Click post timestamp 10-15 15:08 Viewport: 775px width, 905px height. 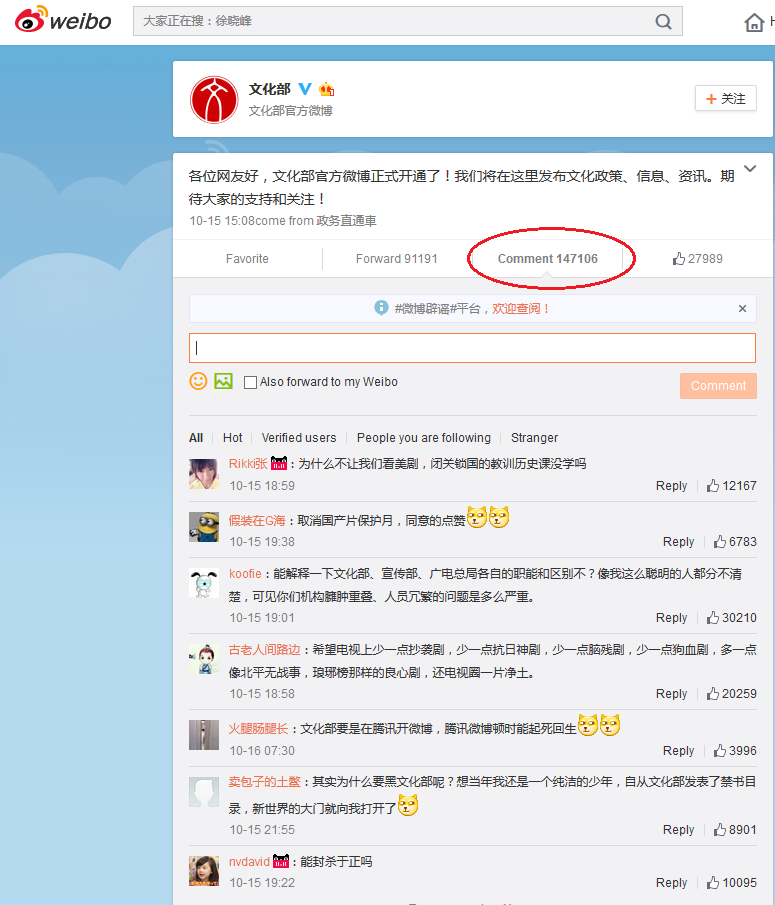tap(222, 220)
